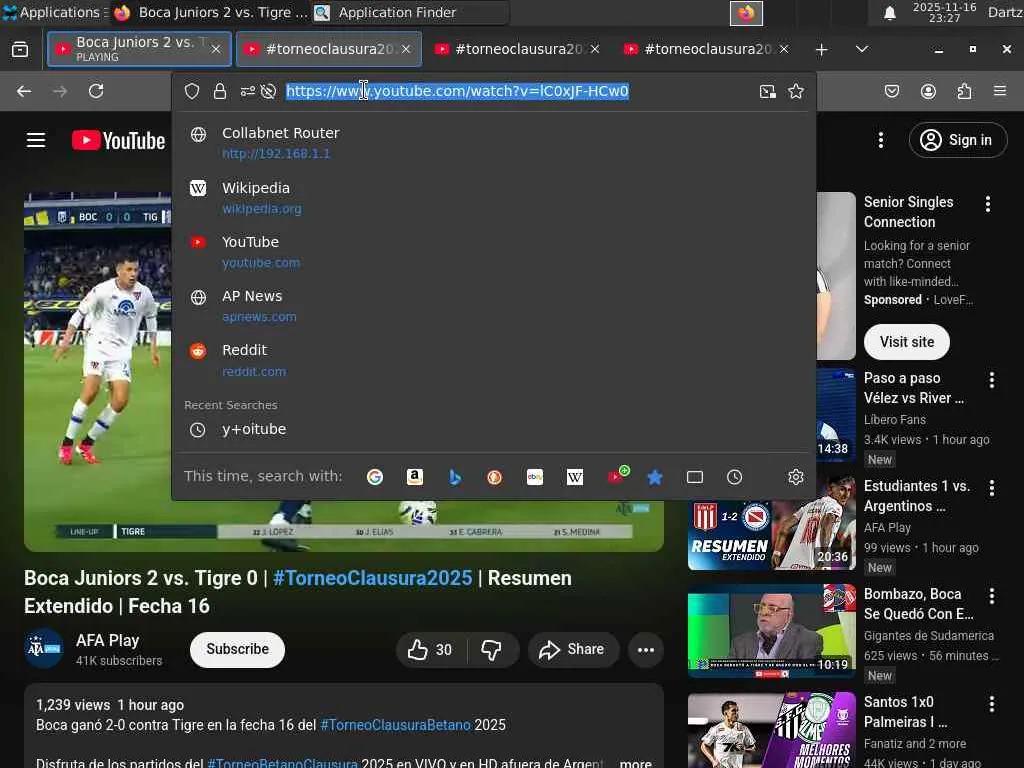
Task: Select the Wikipedia suggestion in the dropdown
Action: point(493,198)
